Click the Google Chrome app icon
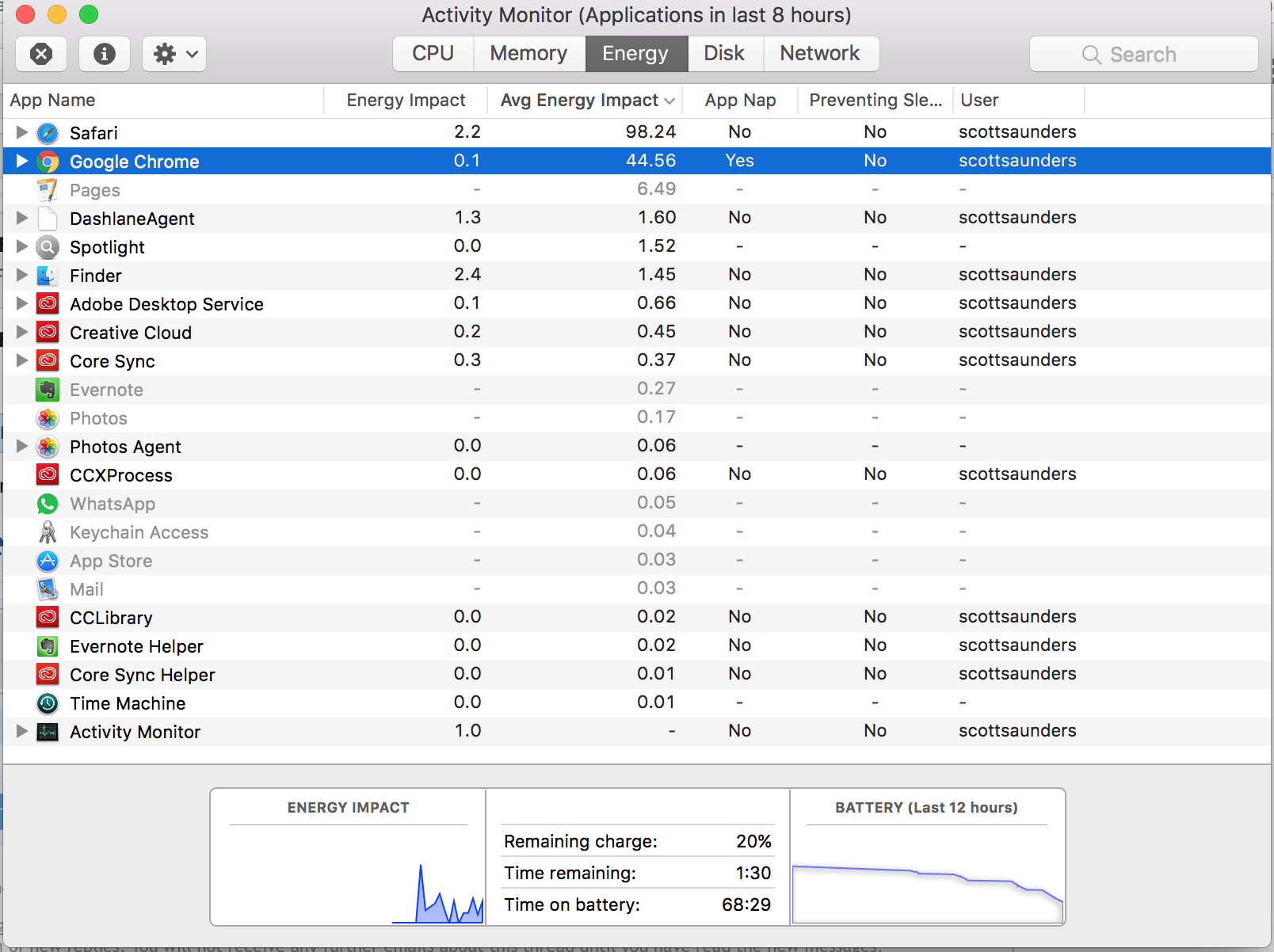Image resolution: width=1274 pixels, height=952 pixels. point(48,162)
